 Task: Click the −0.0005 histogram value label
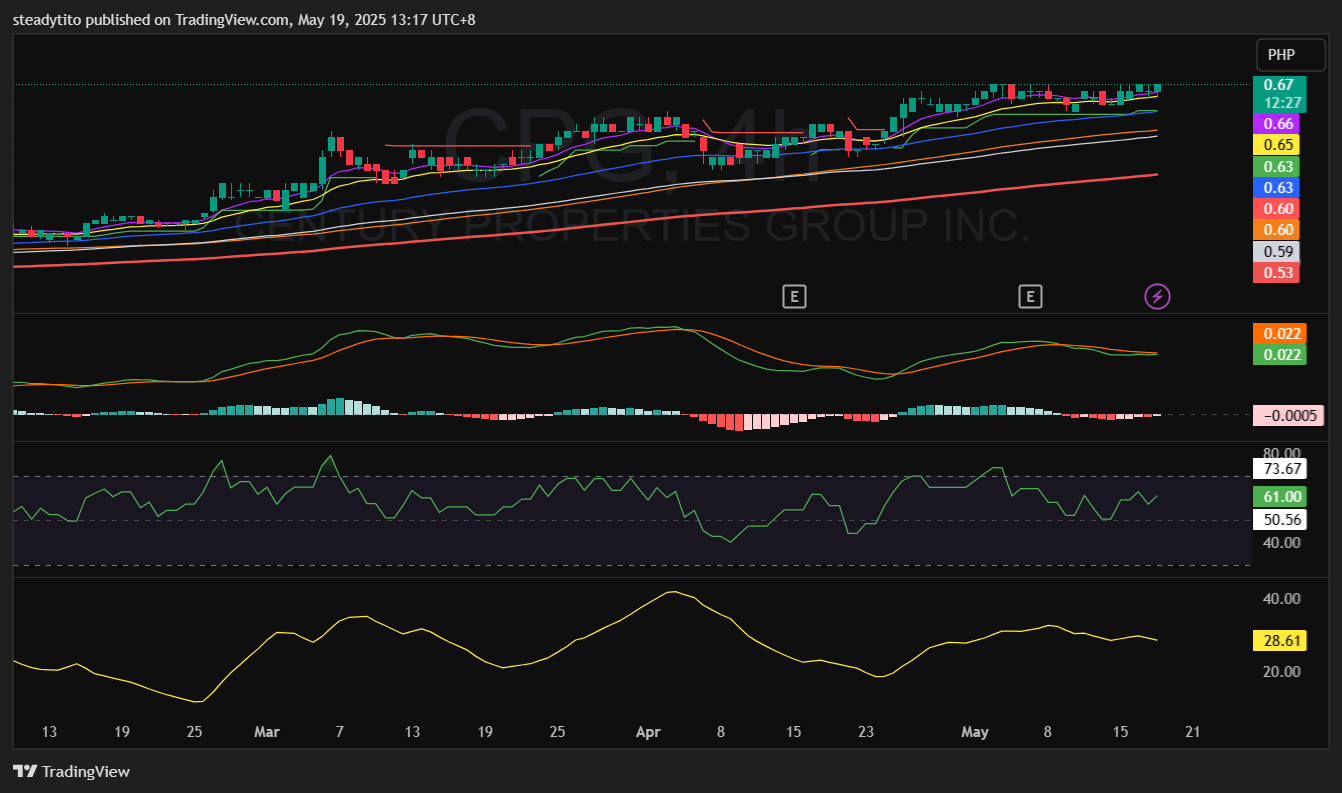click(1289, 416)
